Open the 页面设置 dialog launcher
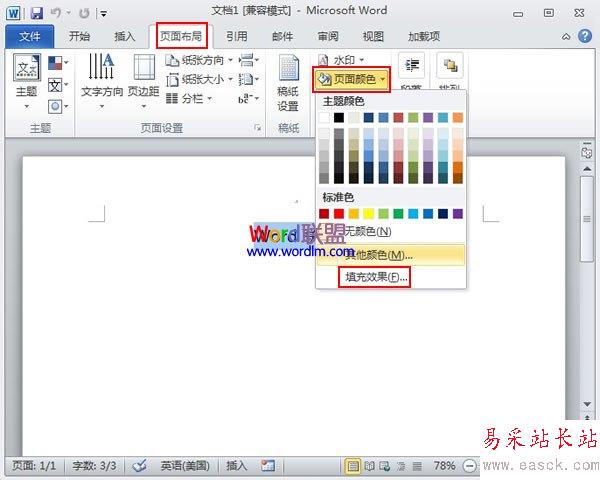 coord(258,128)
